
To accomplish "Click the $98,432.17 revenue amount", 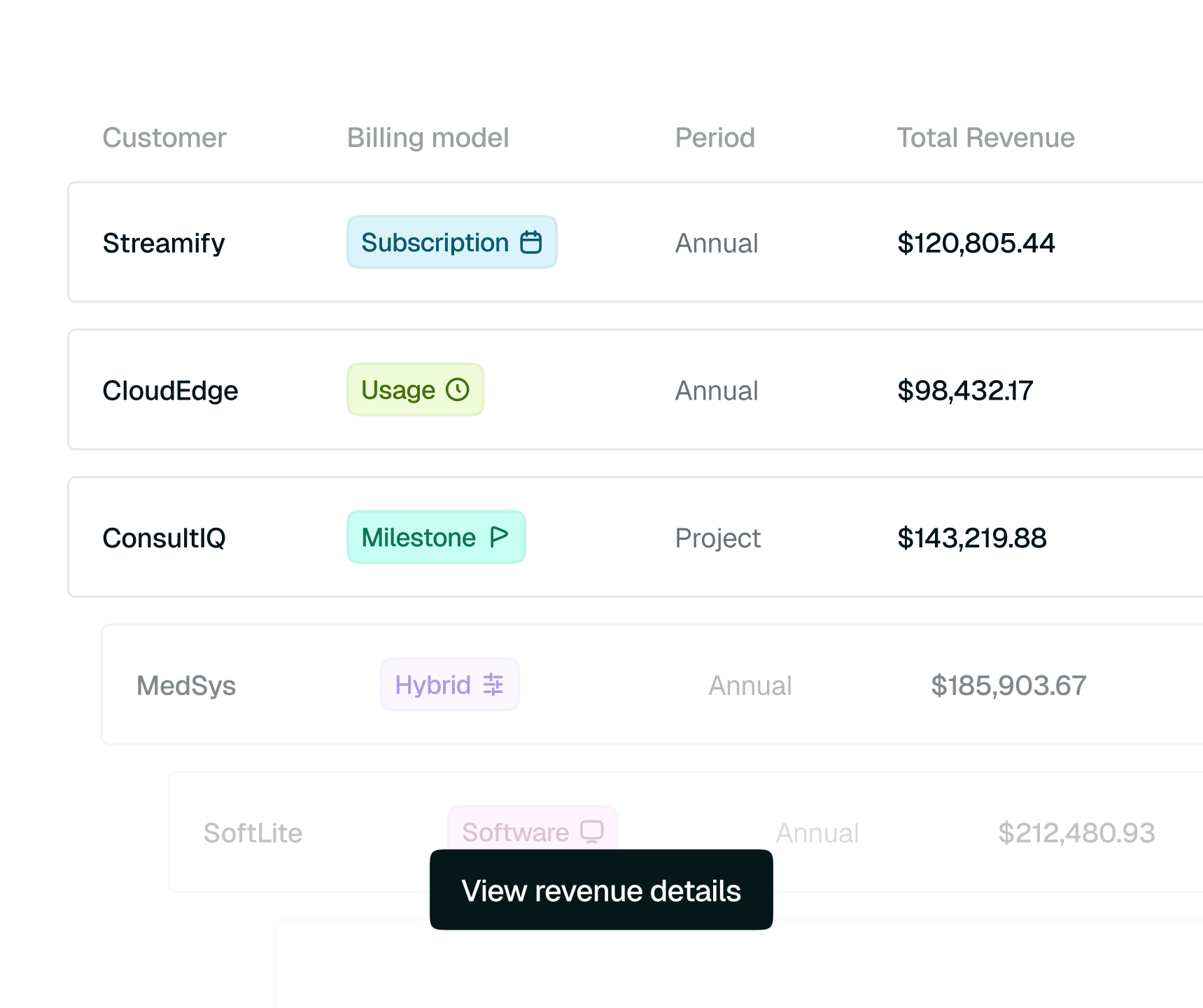I will (965, 391).
